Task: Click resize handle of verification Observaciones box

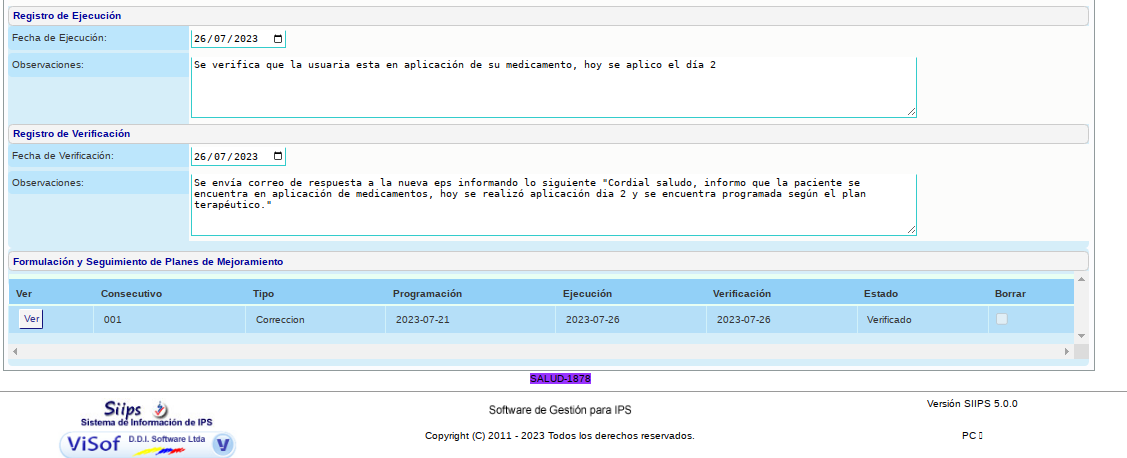Action: pyautogui.click(x=911, y=230)
